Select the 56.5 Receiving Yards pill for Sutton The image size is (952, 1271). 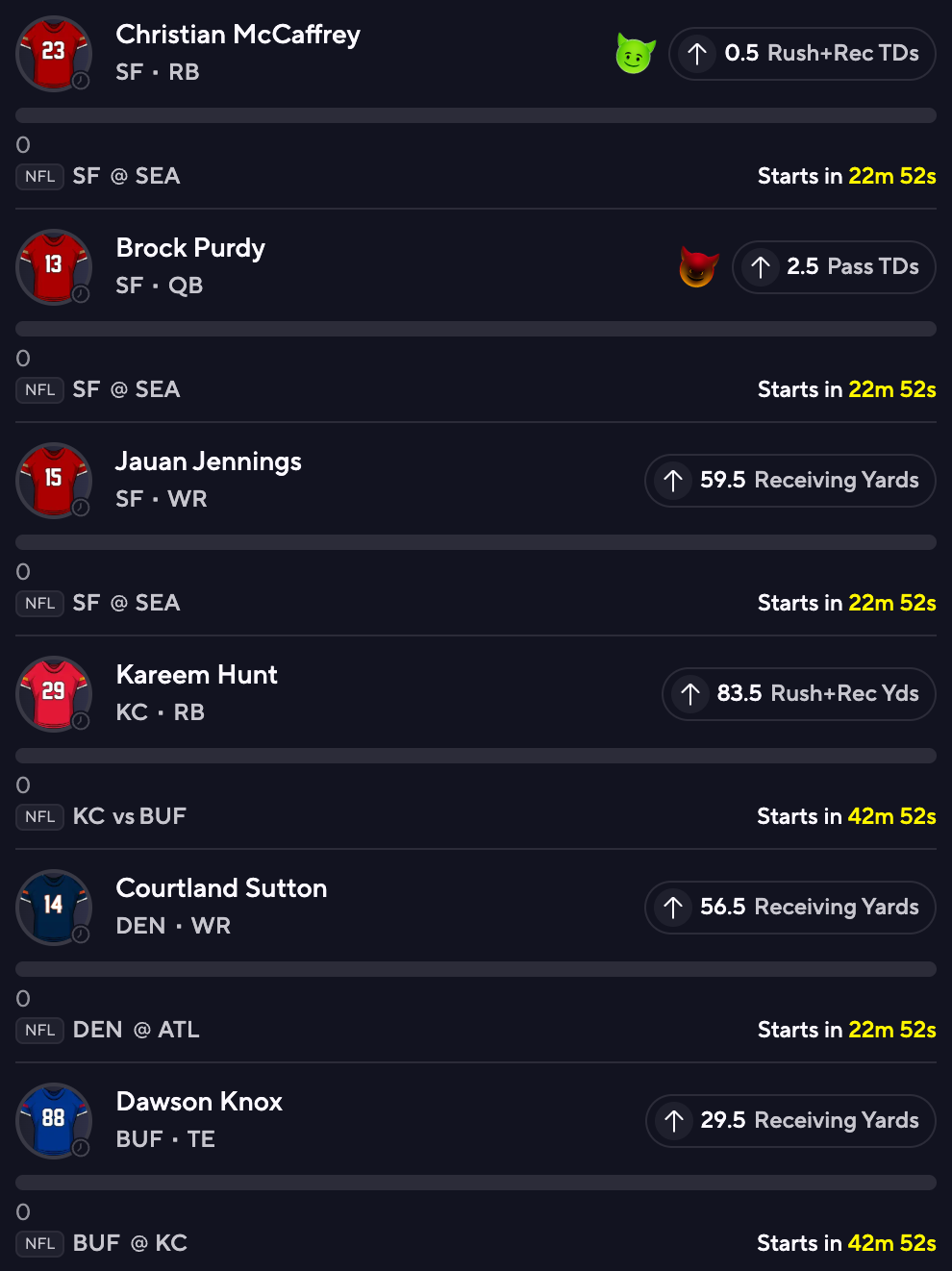[789, 908]
